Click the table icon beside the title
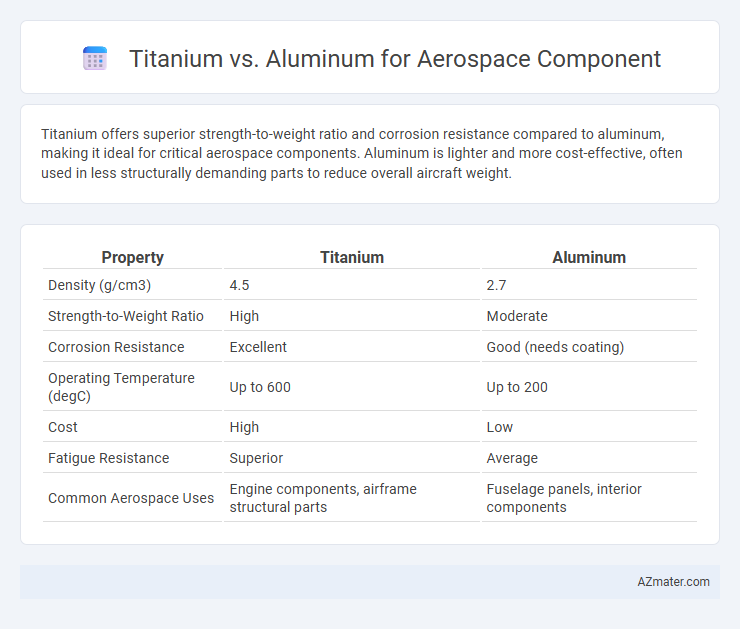The image size is (740, 629). tap(95, 59)
